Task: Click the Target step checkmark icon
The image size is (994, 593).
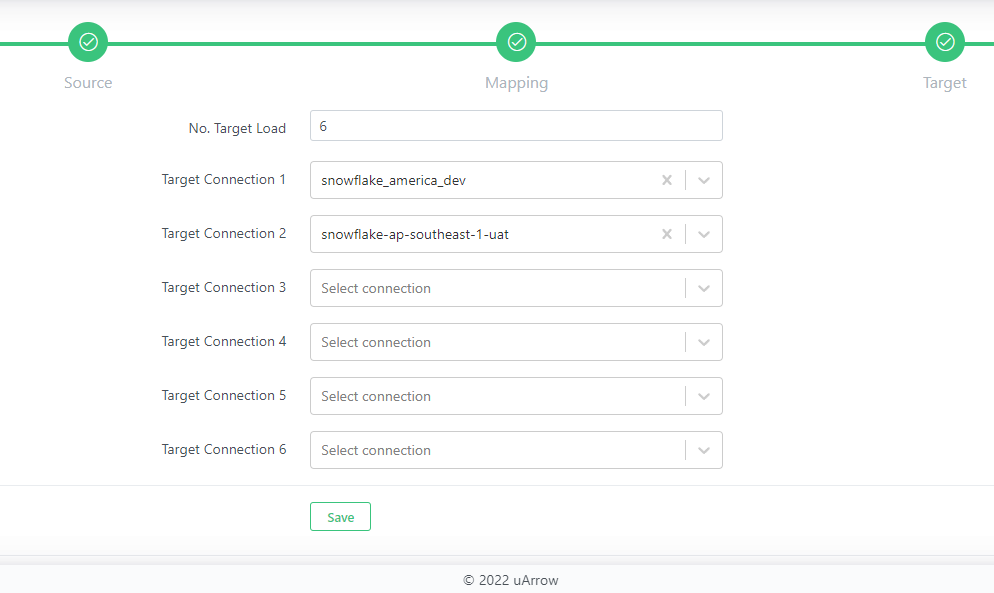Action: (944, 42)
